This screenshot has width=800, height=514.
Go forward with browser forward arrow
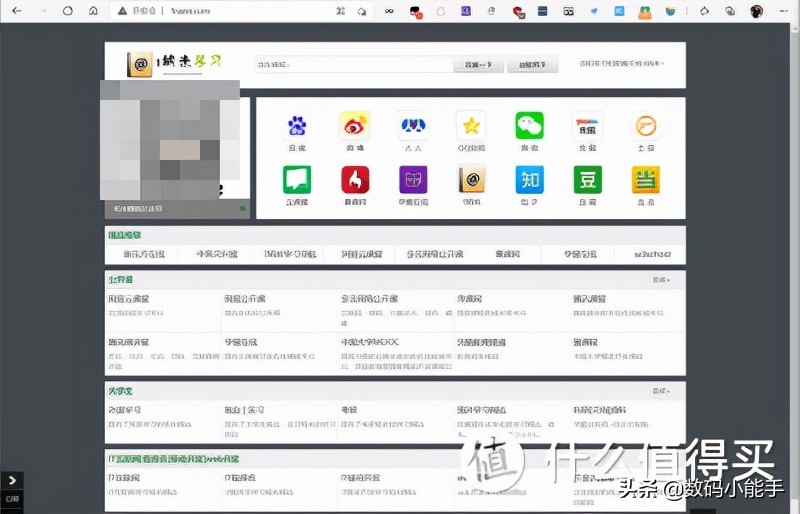click(43, 11)
